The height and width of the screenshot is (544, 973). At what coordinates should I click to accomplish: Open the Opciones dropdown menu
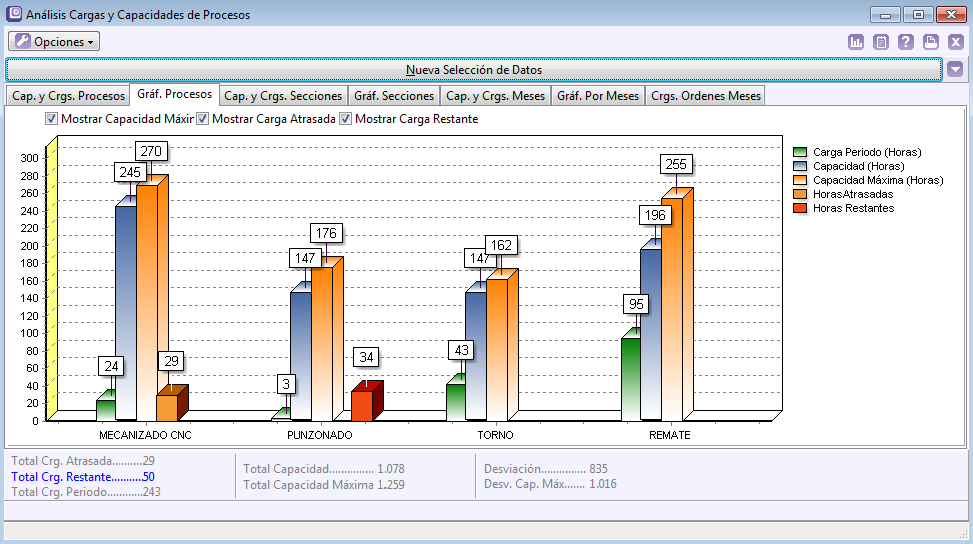pos(54,42)
